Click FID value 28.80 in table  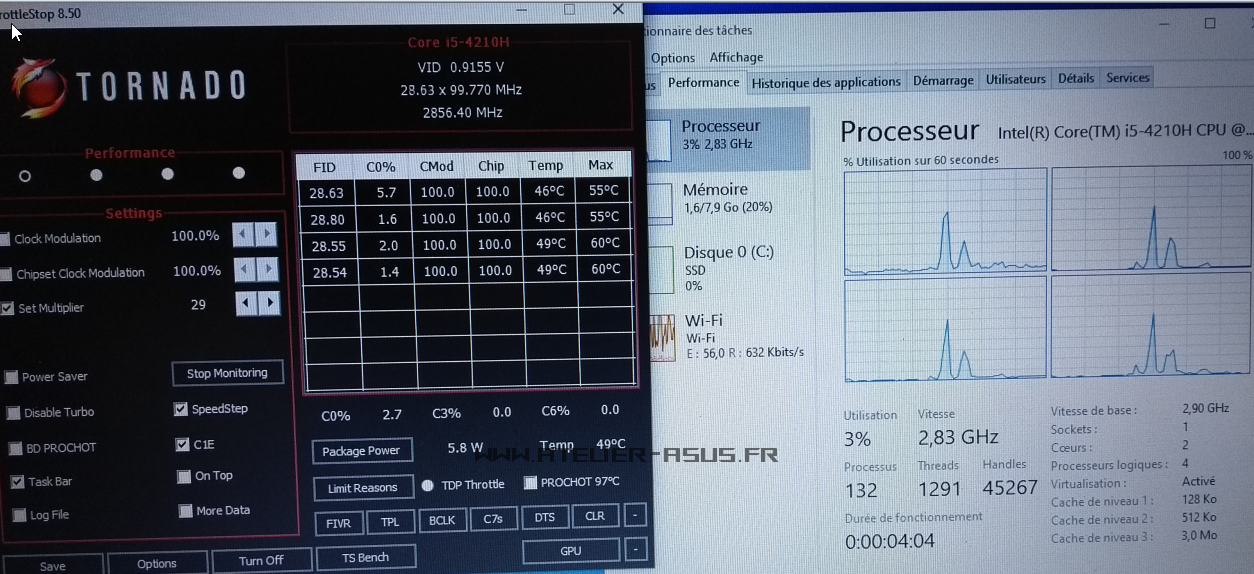point(327,219)
